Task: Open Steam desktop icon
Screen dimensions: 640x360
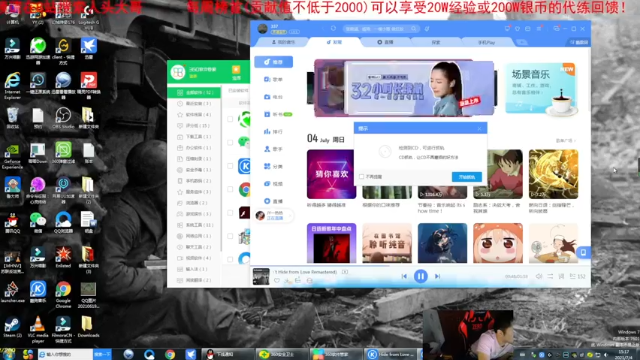Action: tap(12, 327)
